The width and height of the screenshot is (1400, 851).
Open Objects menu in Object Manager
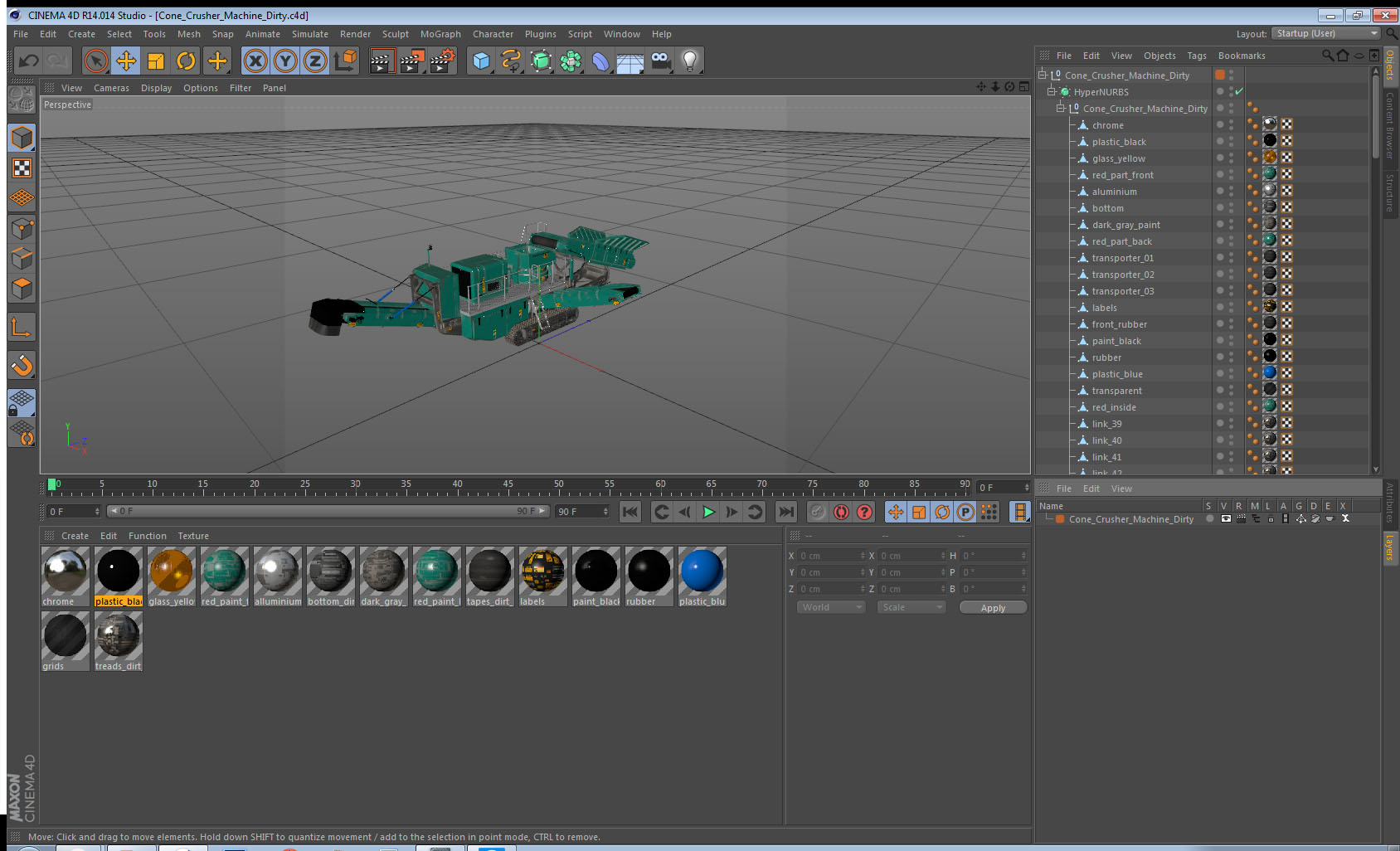(1159, 56)
